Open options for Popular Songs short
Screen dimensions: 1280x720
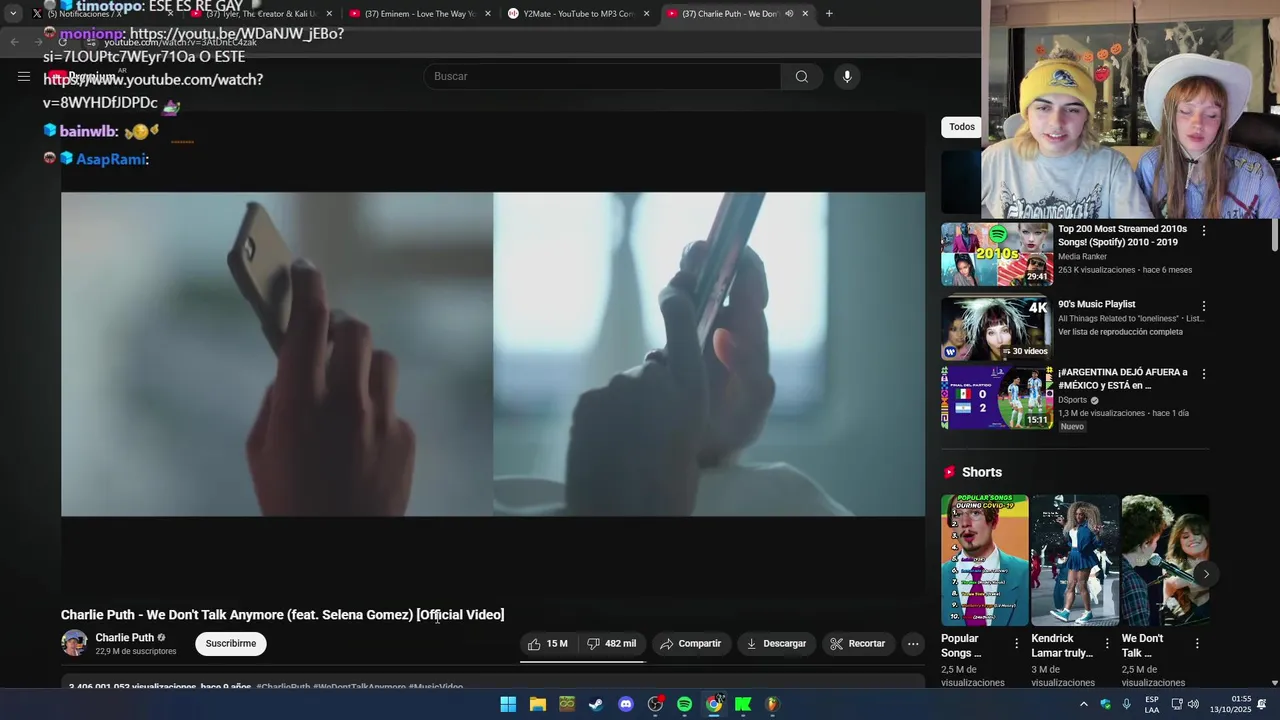pyautogui.click(x=1017, y=643)
